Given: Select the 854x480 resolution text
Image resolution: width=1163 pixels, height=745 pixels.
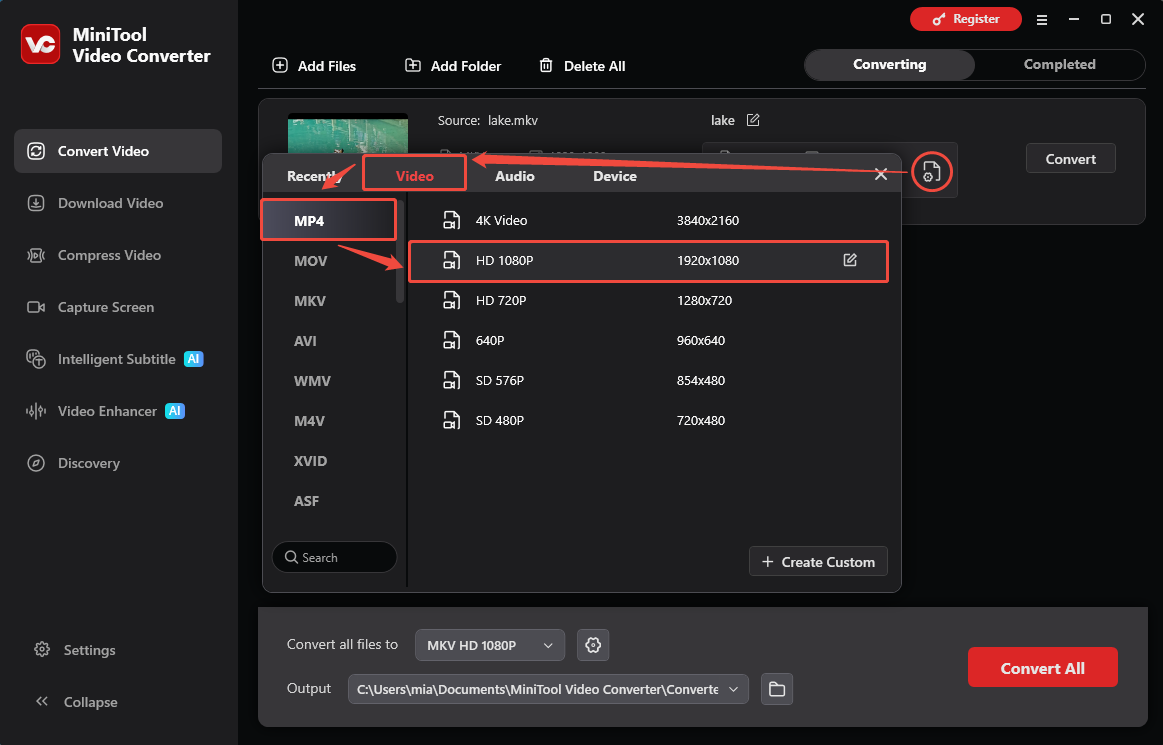Looking at the screenshot, I should click(x=701, y=381).
